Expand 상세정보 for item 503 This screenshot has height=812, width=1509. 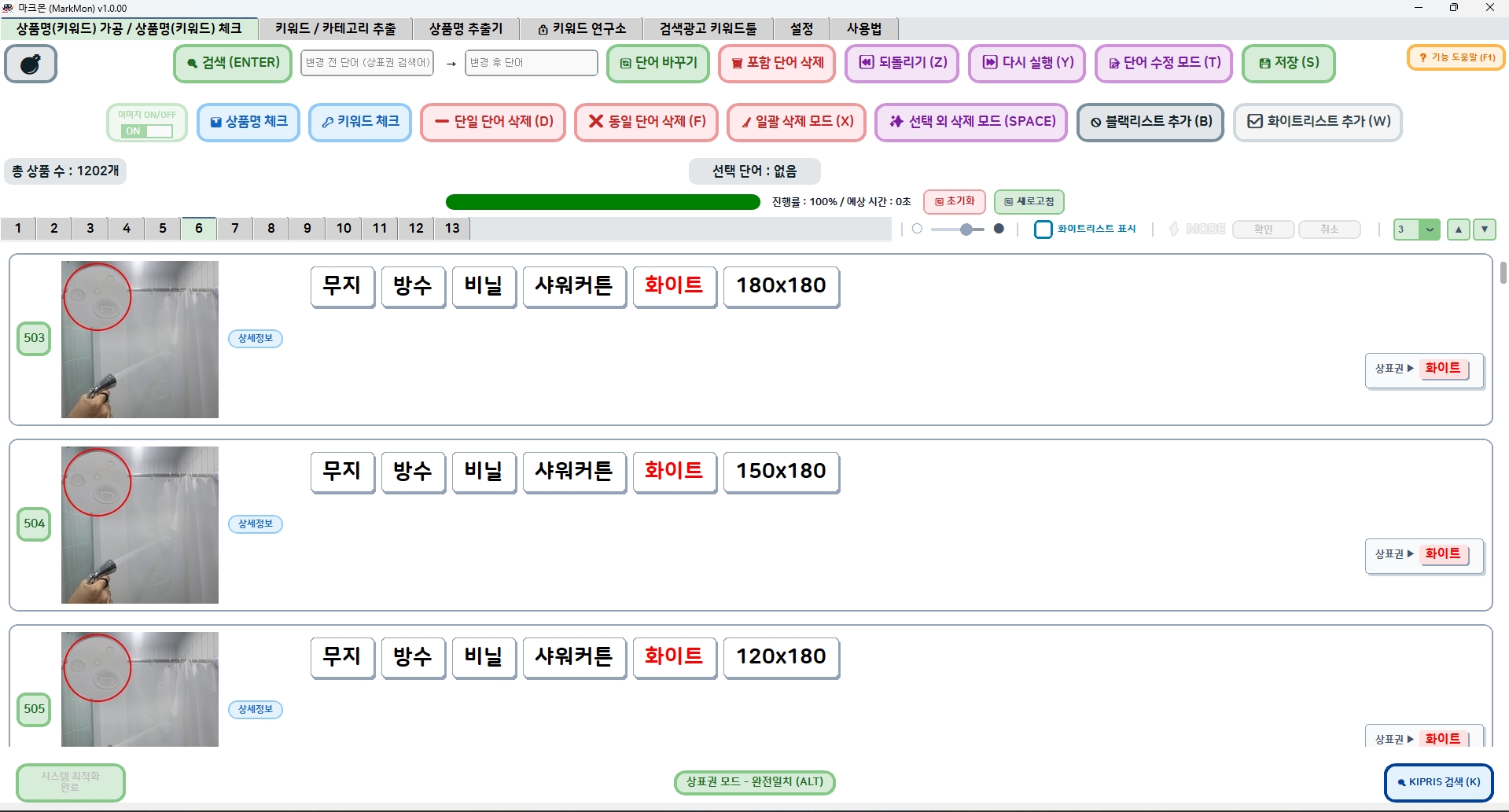255,338
